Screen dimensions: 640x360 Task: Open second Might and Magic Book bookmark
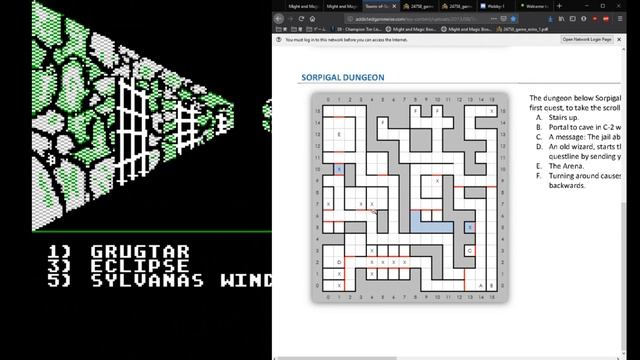(466, 29)
